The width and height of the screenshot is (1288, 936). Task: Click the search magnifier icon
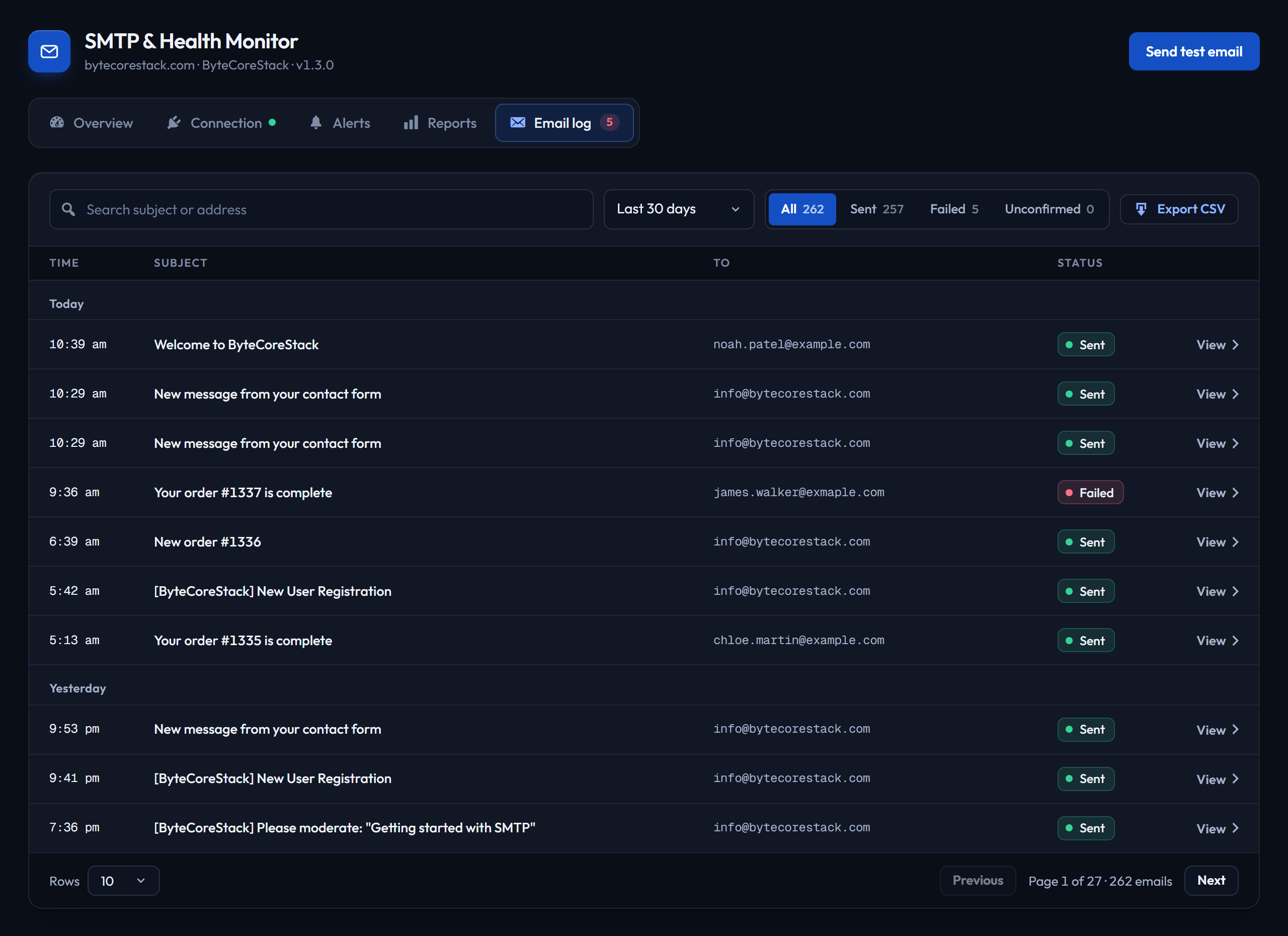pos(69,209)
